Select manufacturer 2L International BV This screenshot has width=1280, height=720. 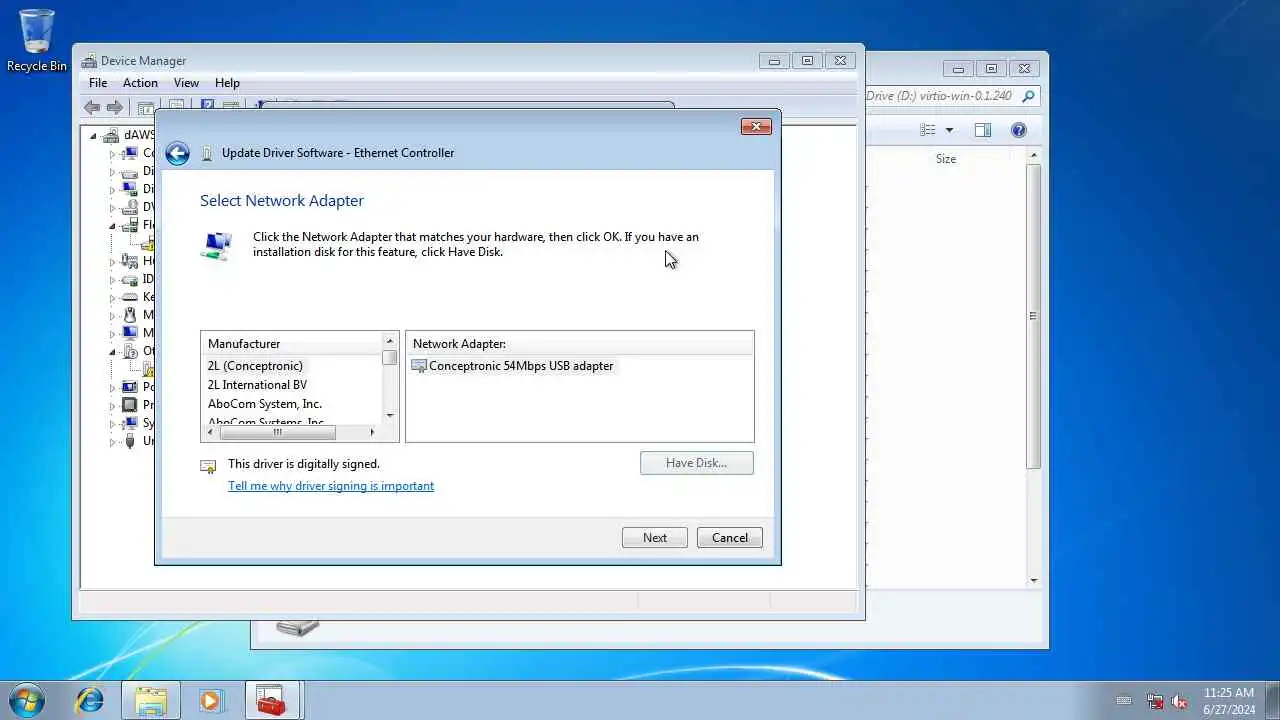tap(257, 385)
